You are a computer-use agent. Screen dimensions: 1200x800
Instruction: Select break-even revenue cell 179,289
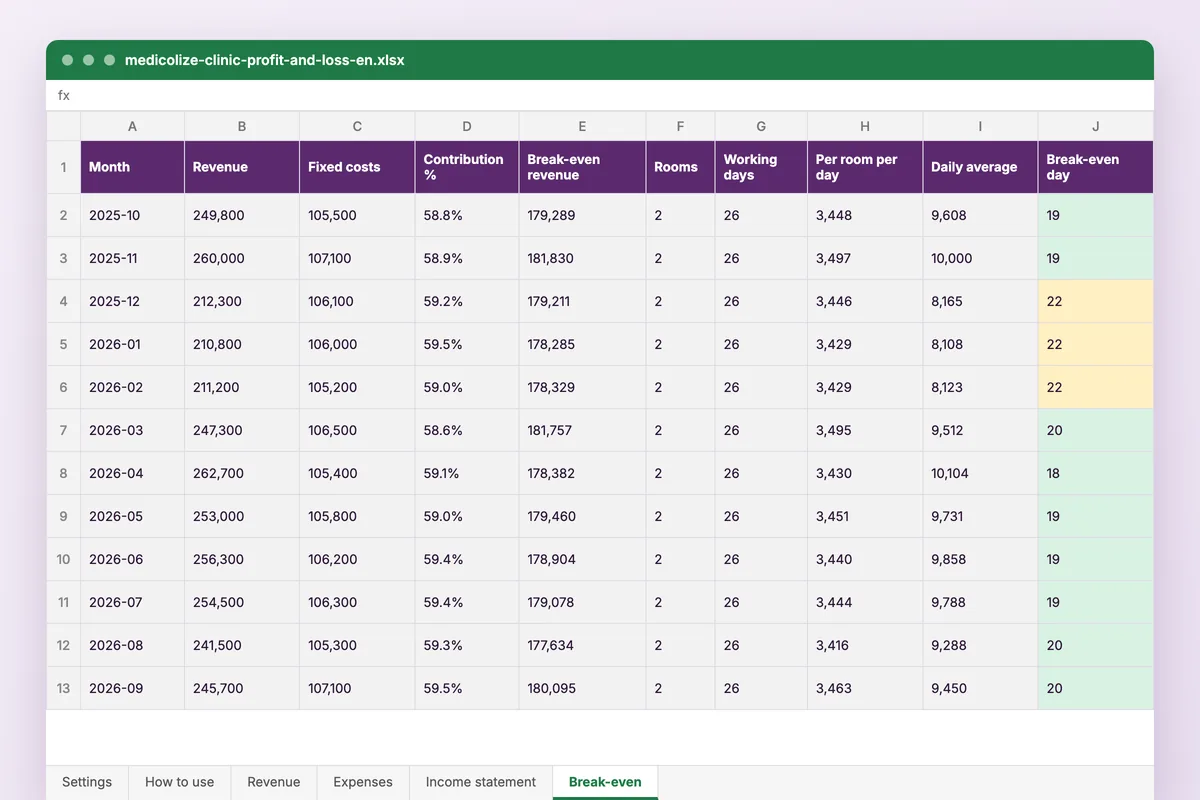click(582, 215)
